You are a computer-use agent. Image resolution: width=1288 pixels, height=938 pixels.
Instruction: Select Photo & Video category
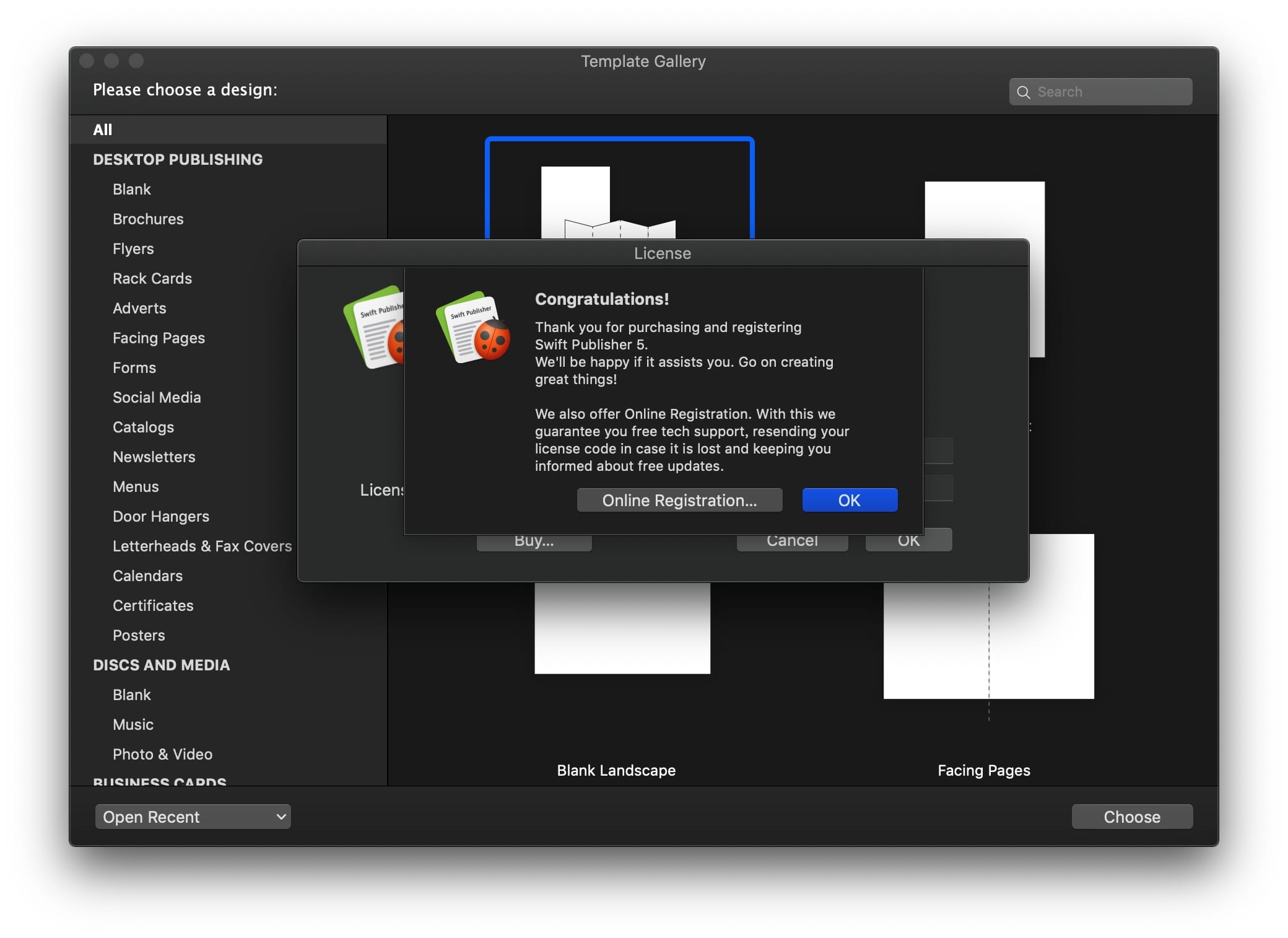(162, 754)
